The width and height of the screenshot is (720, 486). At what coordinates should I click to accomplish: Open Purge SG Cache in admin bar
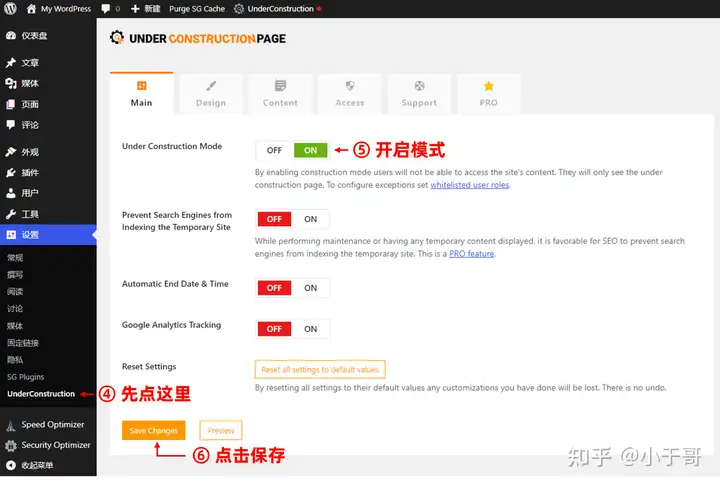tap(197, 9)
